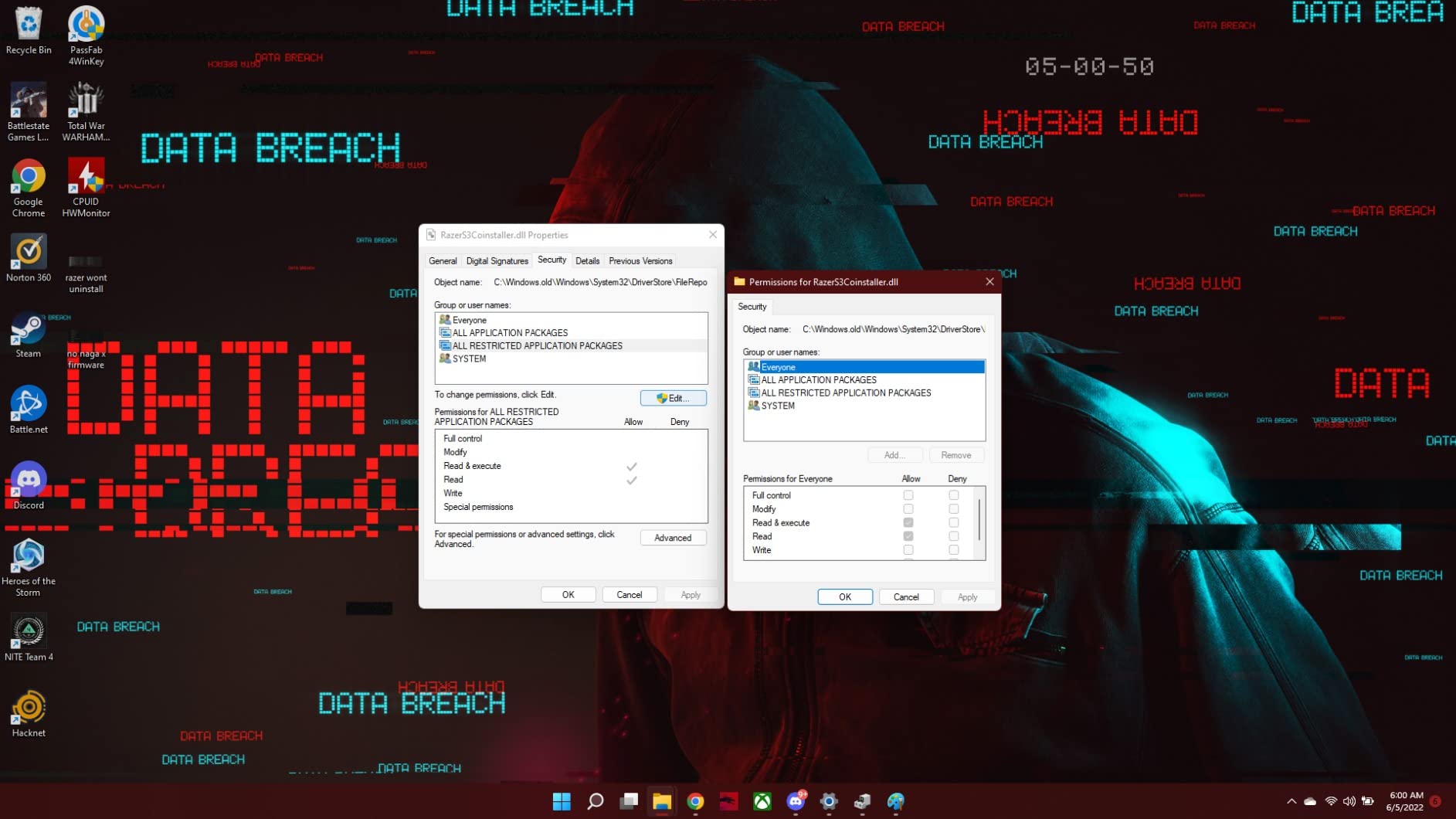Image resolution: width=1456 pixels, height=819 pixels.
Task: Open Discord from the taskbar
Action: coord(796,801)
